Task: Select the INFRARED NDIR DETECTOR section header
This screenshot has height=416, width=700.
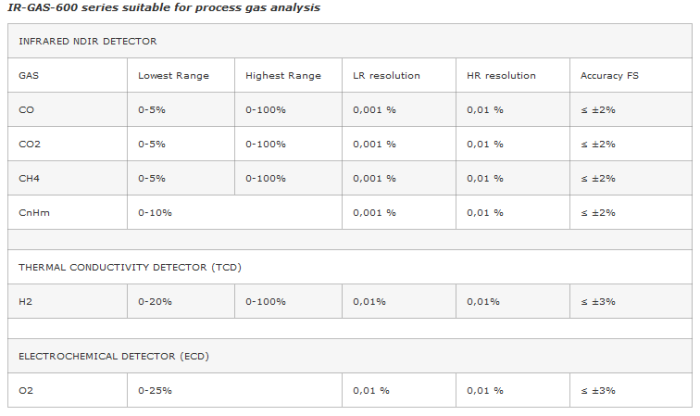Action: point(88,41)
